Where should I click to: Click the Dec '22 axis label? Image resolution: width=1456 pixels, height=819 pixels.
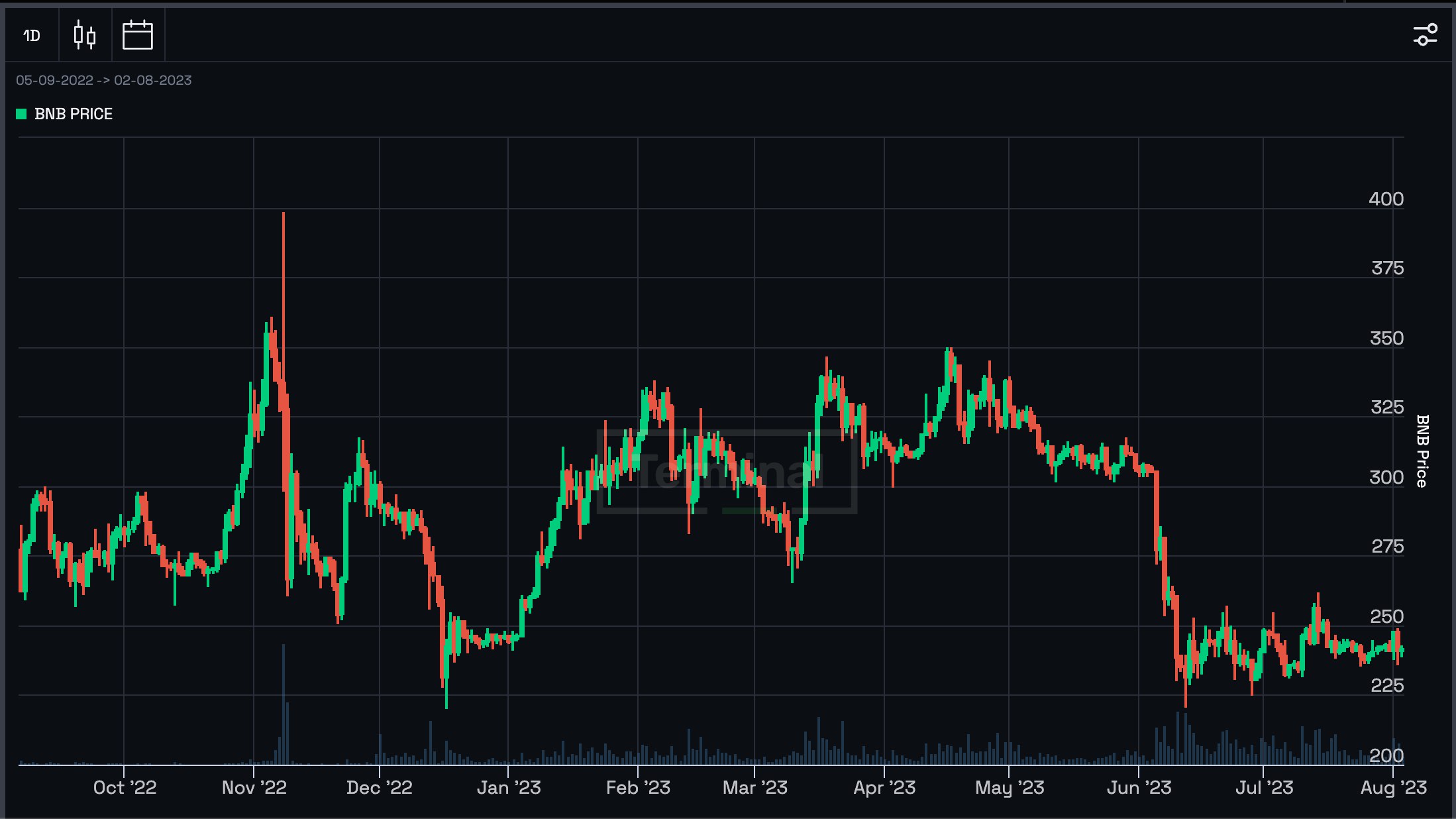[x=380, y=787]
